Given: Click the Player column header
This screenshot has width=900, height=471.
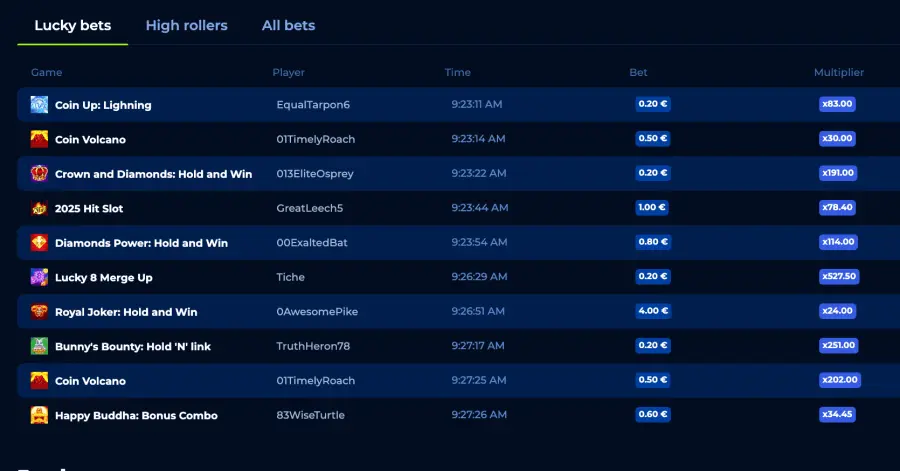Looking at the screenshot, I should 288,72.
